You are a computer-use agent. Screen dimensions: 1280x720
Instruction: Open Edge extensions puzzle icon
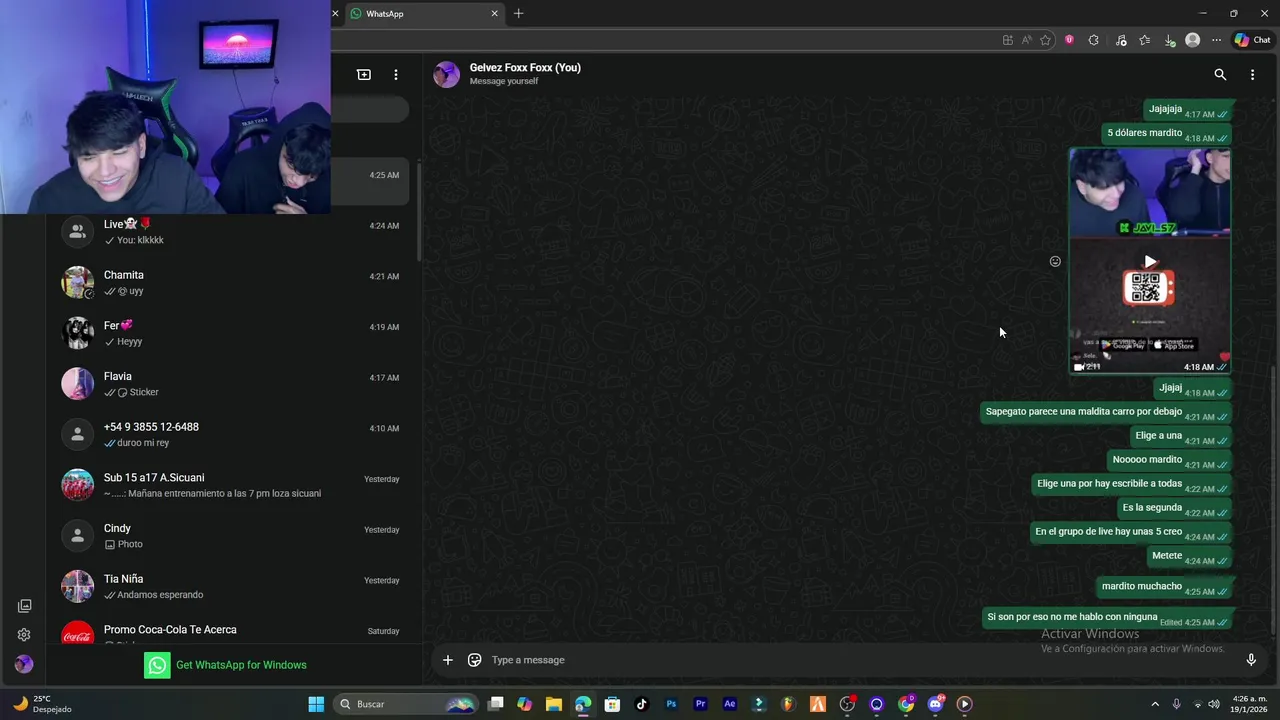coord(1093,40)
